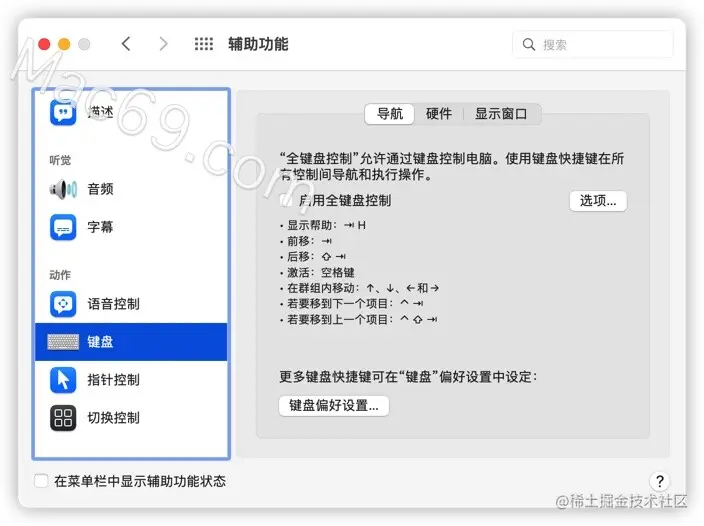Viewport: 704px width, 526px height.
Task: Click the 辅助功能 window title
Action: [x=258, y=44]
